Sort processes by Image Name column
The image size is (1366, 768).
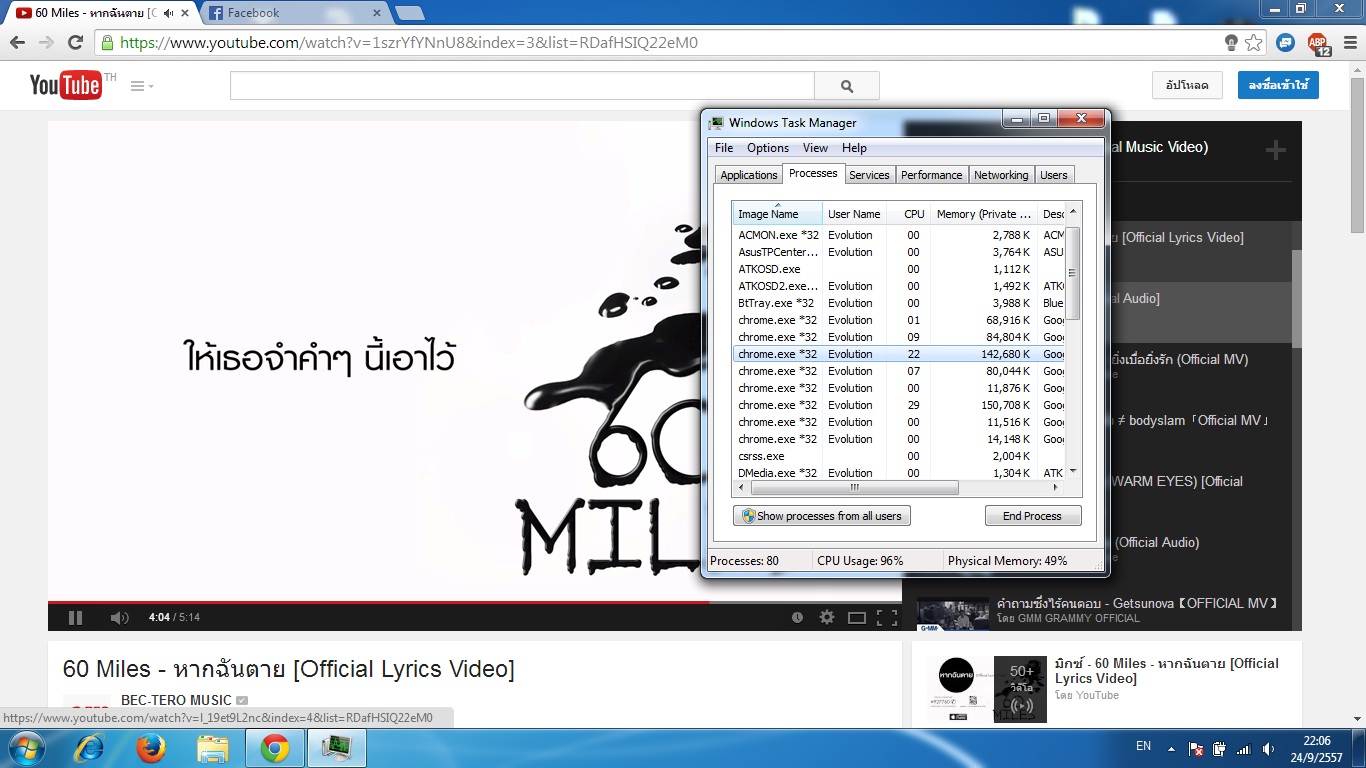coord(777,214)
